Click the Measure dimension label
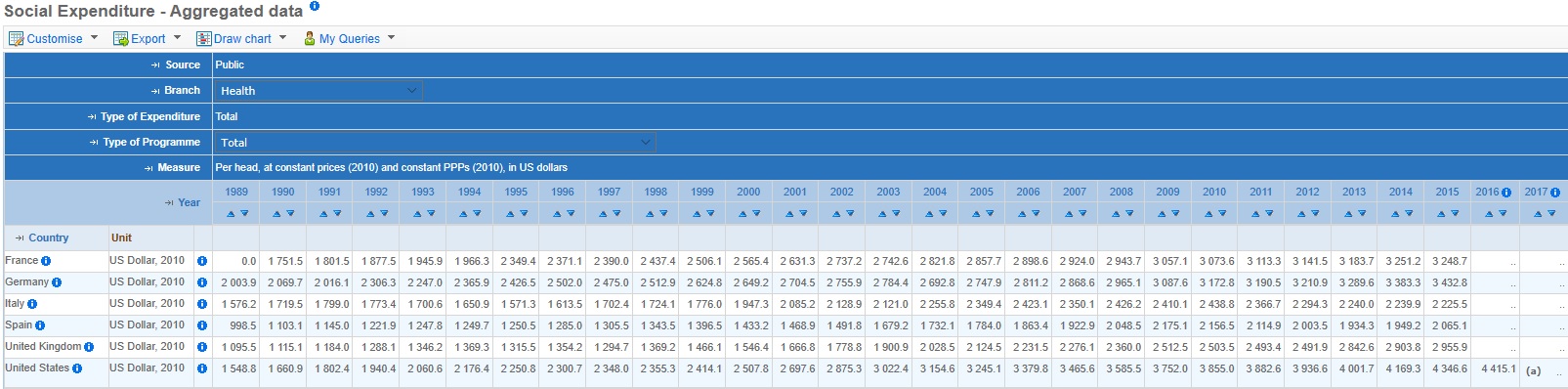Viewport: 1568px width, 389px height. pyautogui.click(x=179, y=167)
